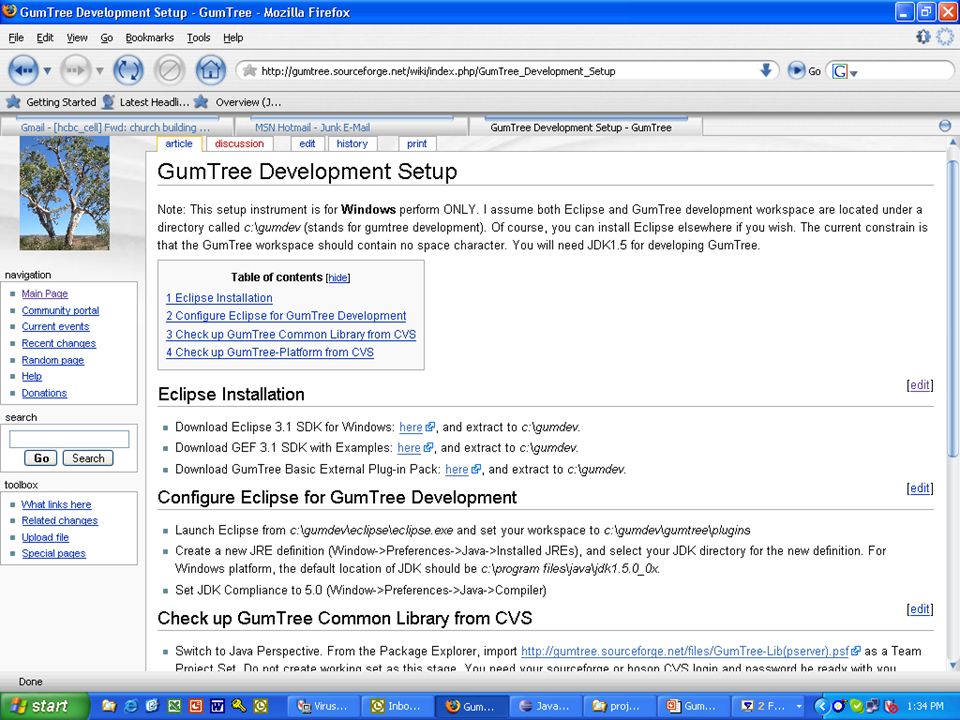Edit the Eclipse Installation section
The width and height of the screenshot is (960, 720).
pyautogui.click(x=920, y=384)
